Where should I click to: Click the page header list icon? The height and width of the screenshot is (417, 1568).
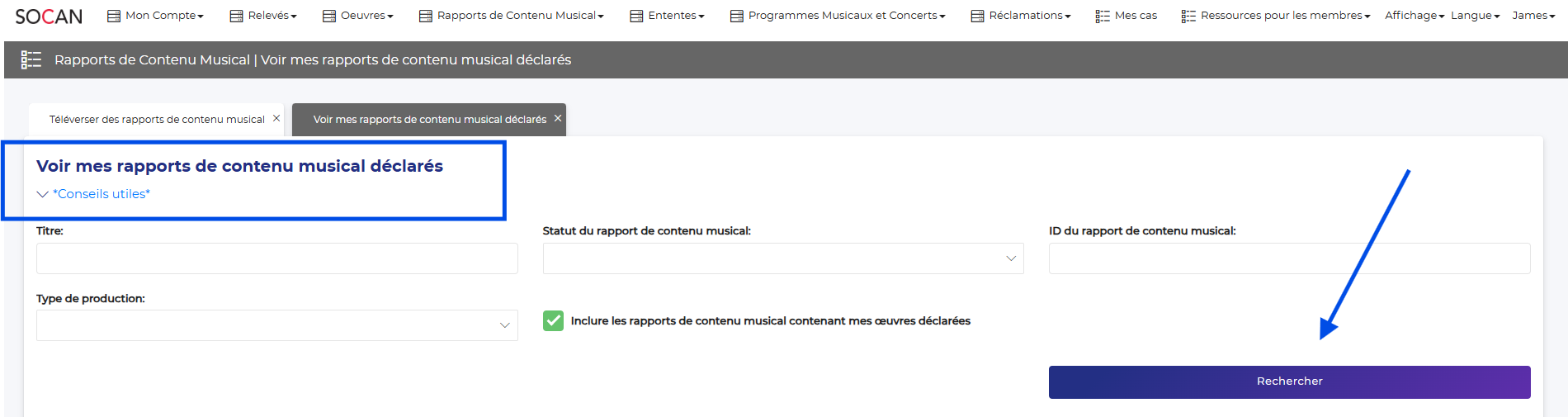pyautogui.click(x=31, y=59)
